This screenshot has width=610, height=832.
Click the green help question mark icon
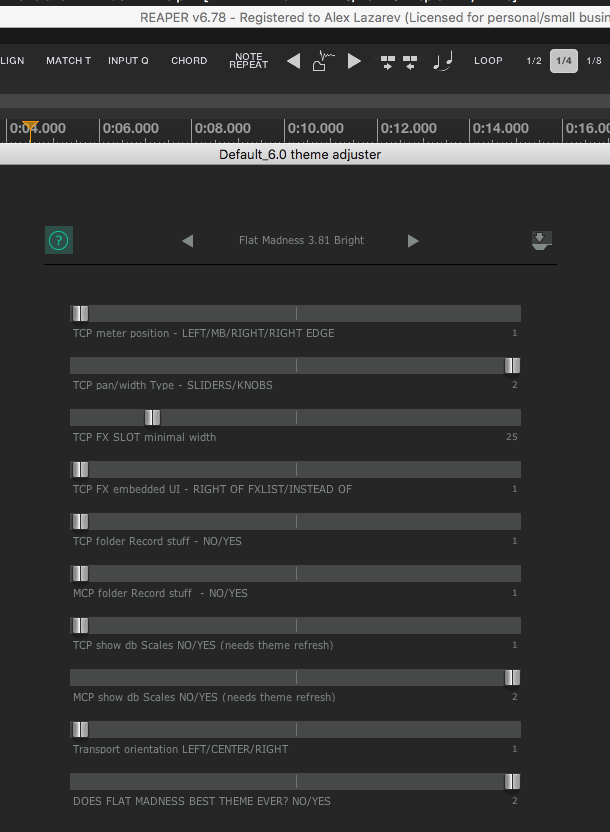point(59,240)
